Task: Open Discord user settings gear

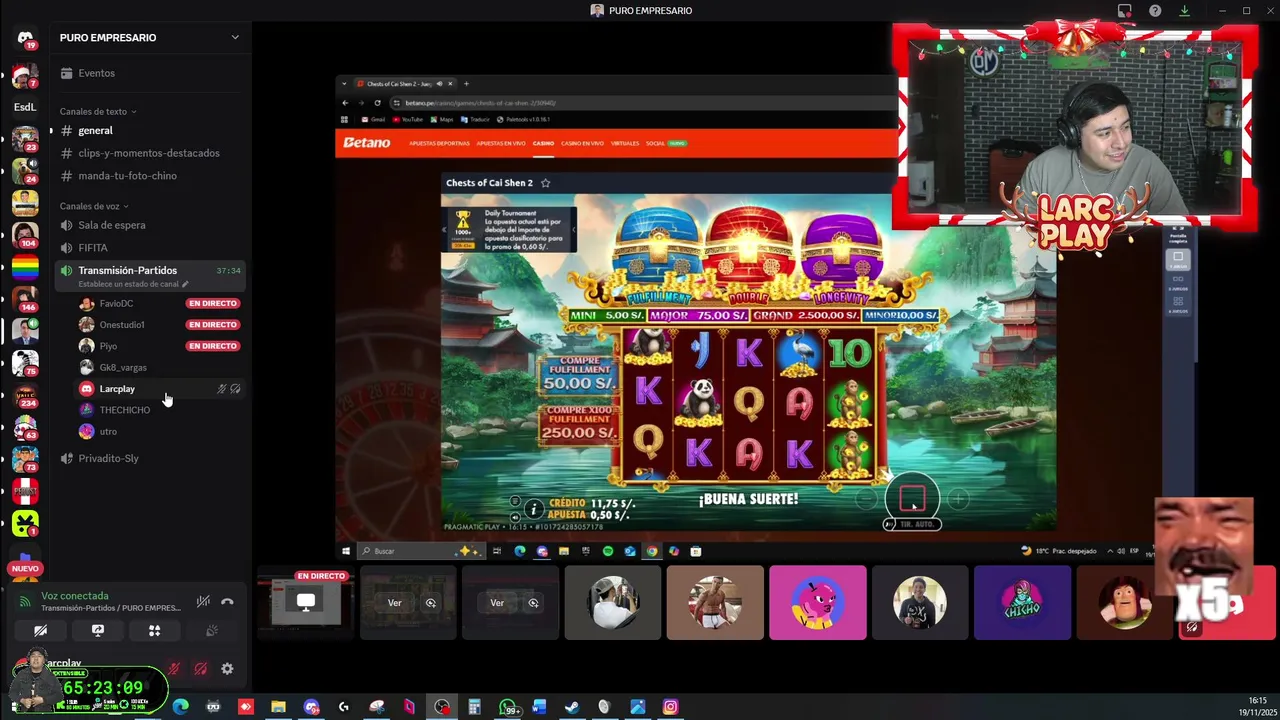Action: (x=227, y=669)
